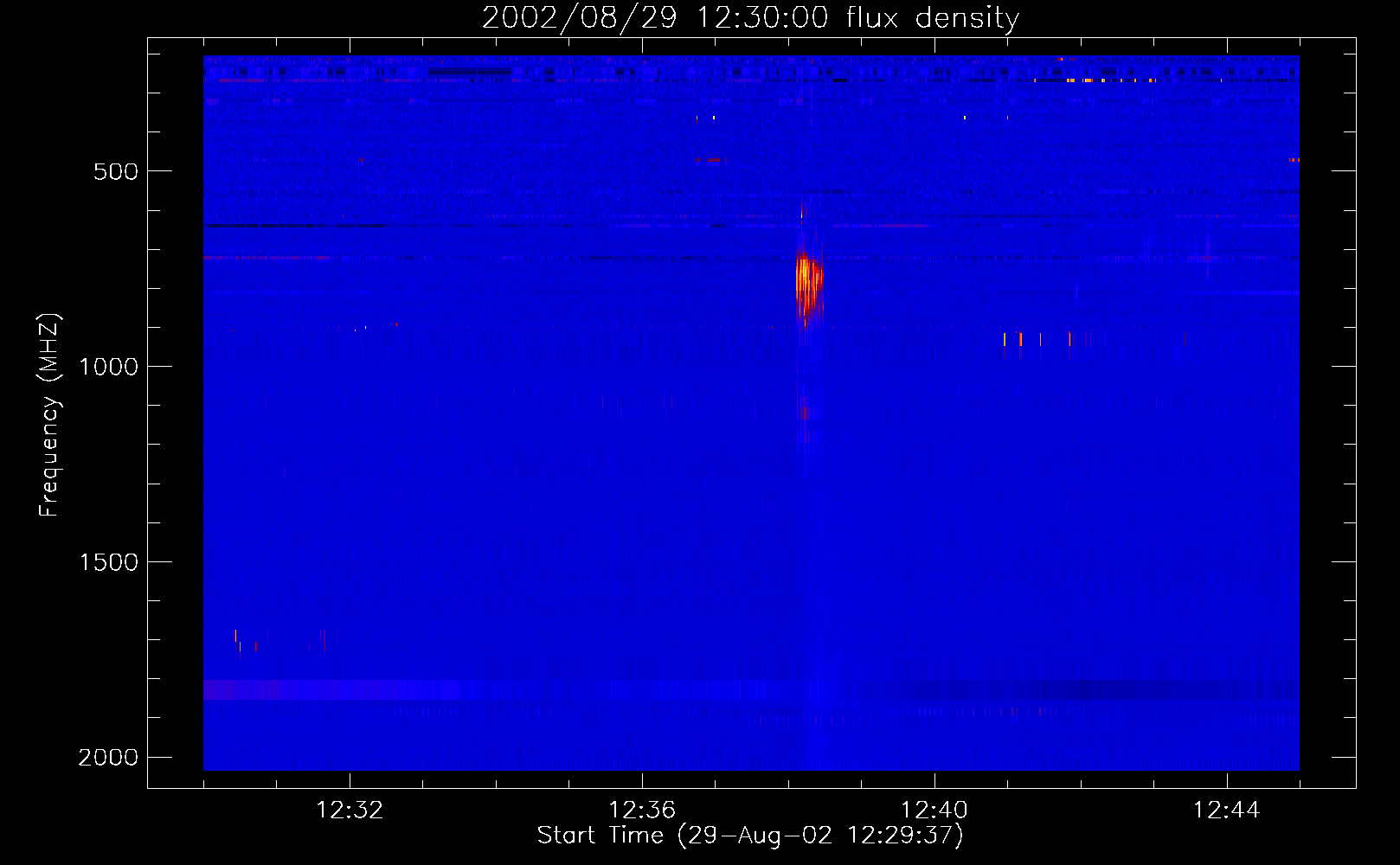Click the 1000 frequency tick label
The width and height of the screenshot is (1400, 865).
108,367
